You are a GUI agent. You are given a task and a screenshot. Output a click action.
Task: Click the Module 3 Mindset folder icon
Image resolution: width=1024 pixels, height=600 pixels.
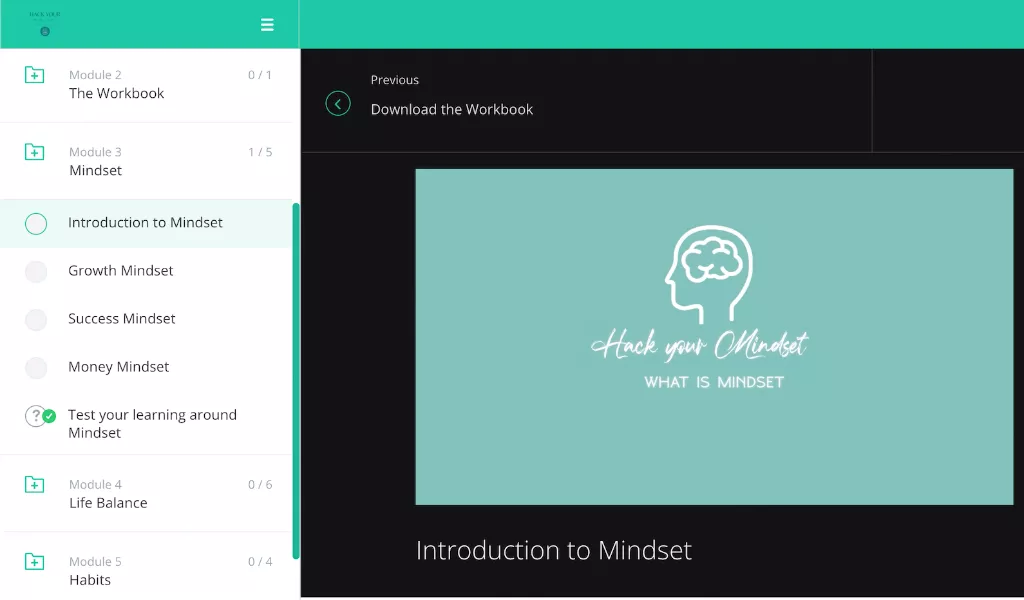click(x=35, y=151)
